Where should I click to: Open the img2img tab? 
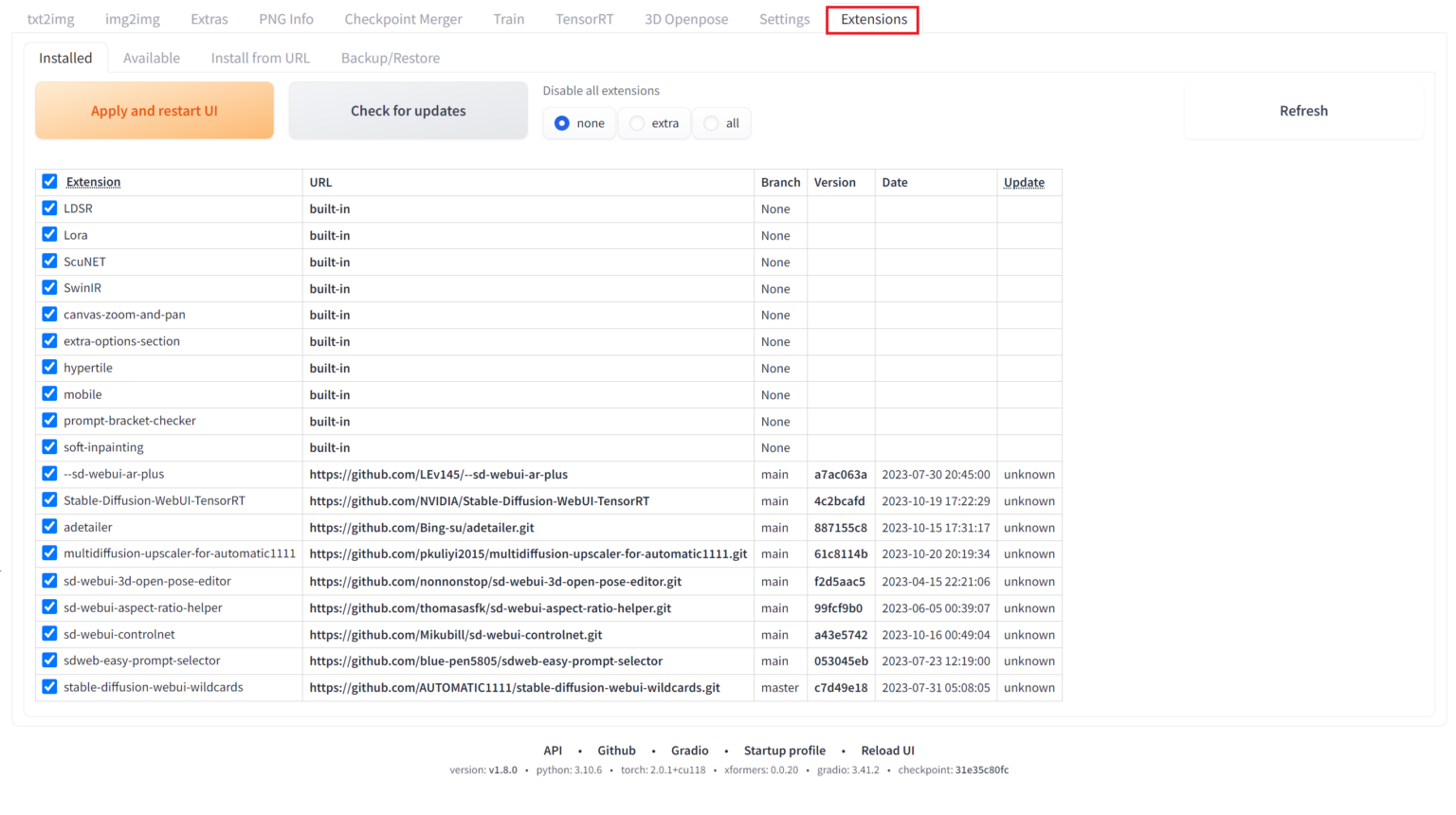tap(132, 18)
